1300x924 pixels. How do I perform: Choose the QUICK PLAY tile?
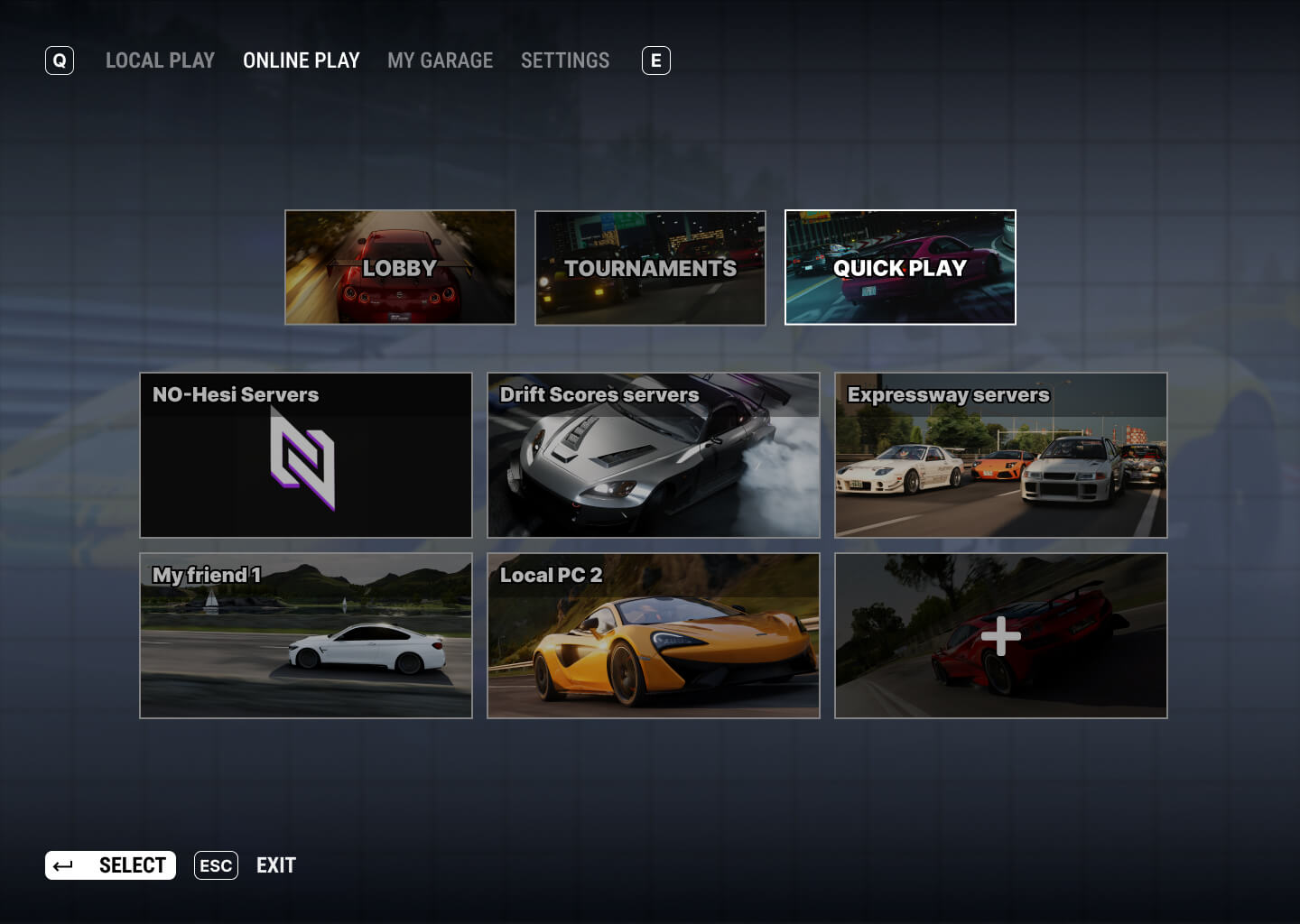tap(900, 268)
